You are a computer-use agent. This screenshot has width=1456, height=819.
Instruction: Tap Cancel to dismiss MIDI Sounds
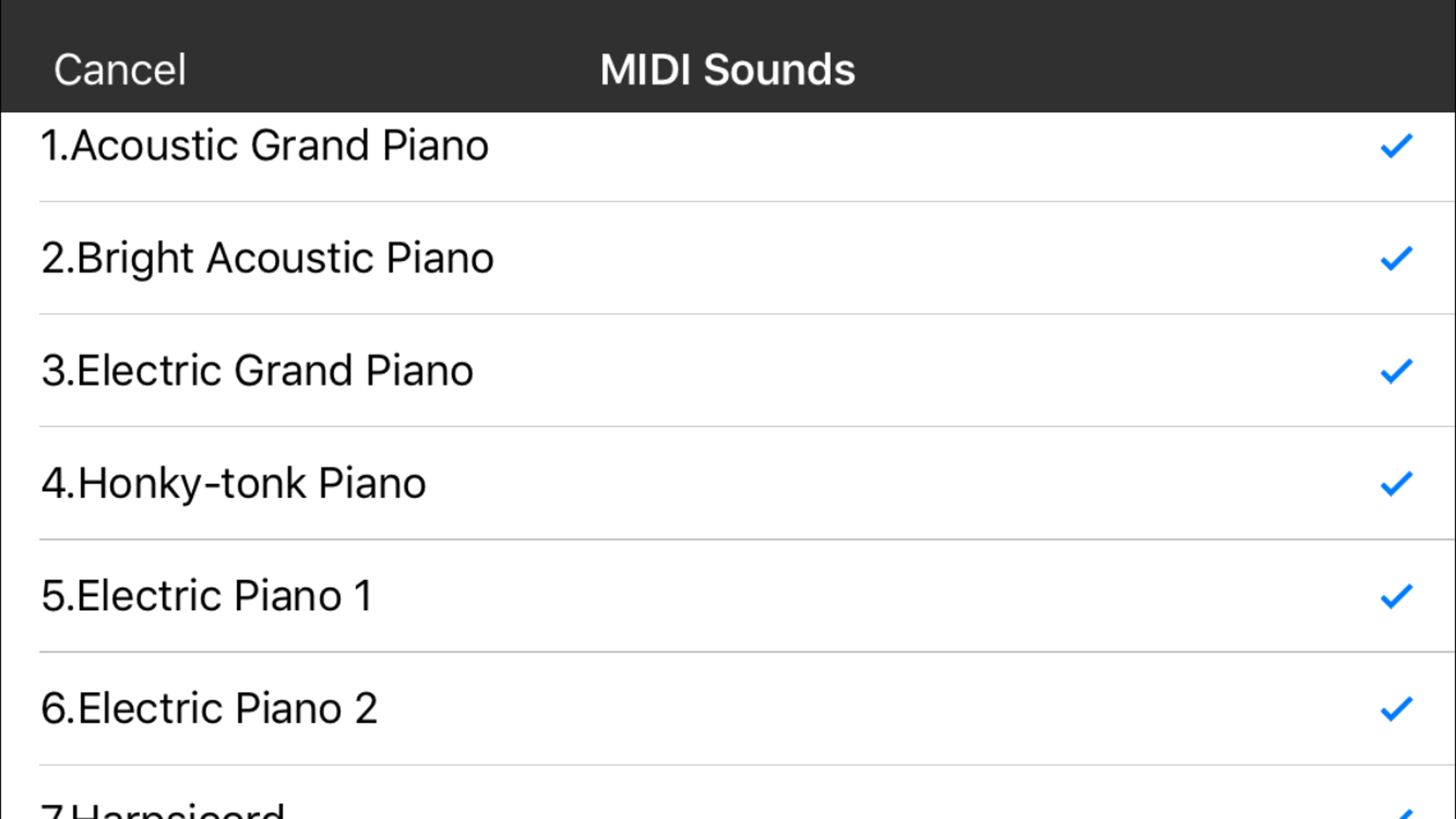pos(119,69)
